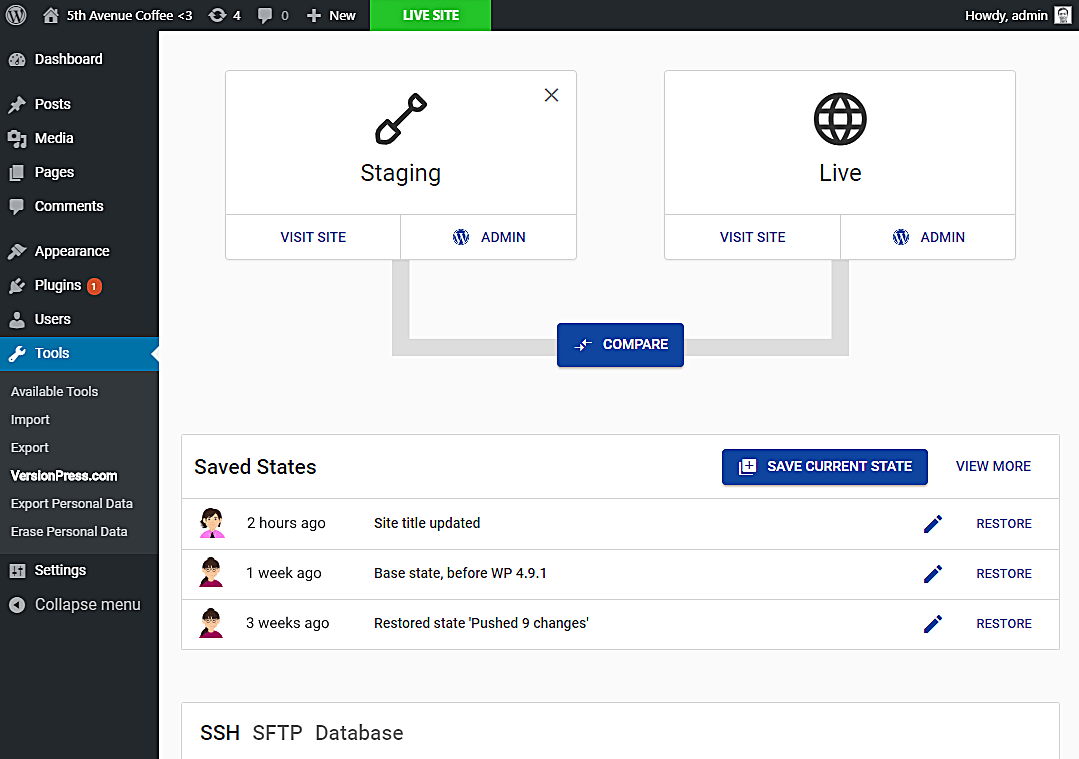Click the WordPress logo in the admin bar
The image size is (1079, 759).
pyautogui.click(x=16, y=15)
